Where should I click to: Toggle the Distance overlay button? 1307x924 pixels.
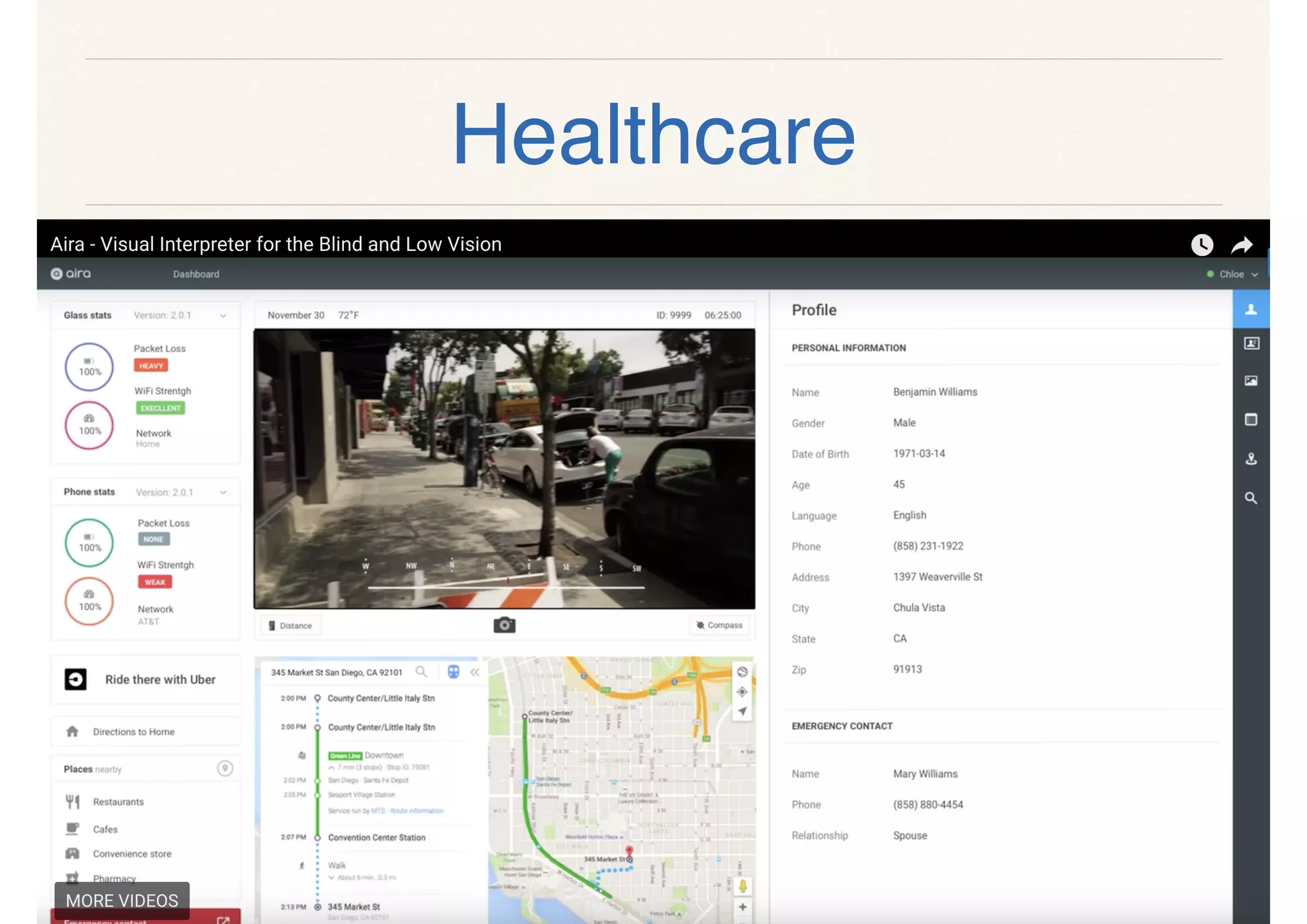291,625
